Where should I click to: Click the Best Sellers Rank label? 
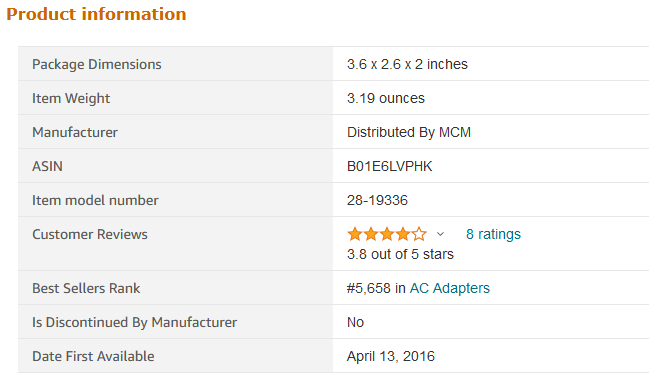pyautogui.click(x=86, y=288)
